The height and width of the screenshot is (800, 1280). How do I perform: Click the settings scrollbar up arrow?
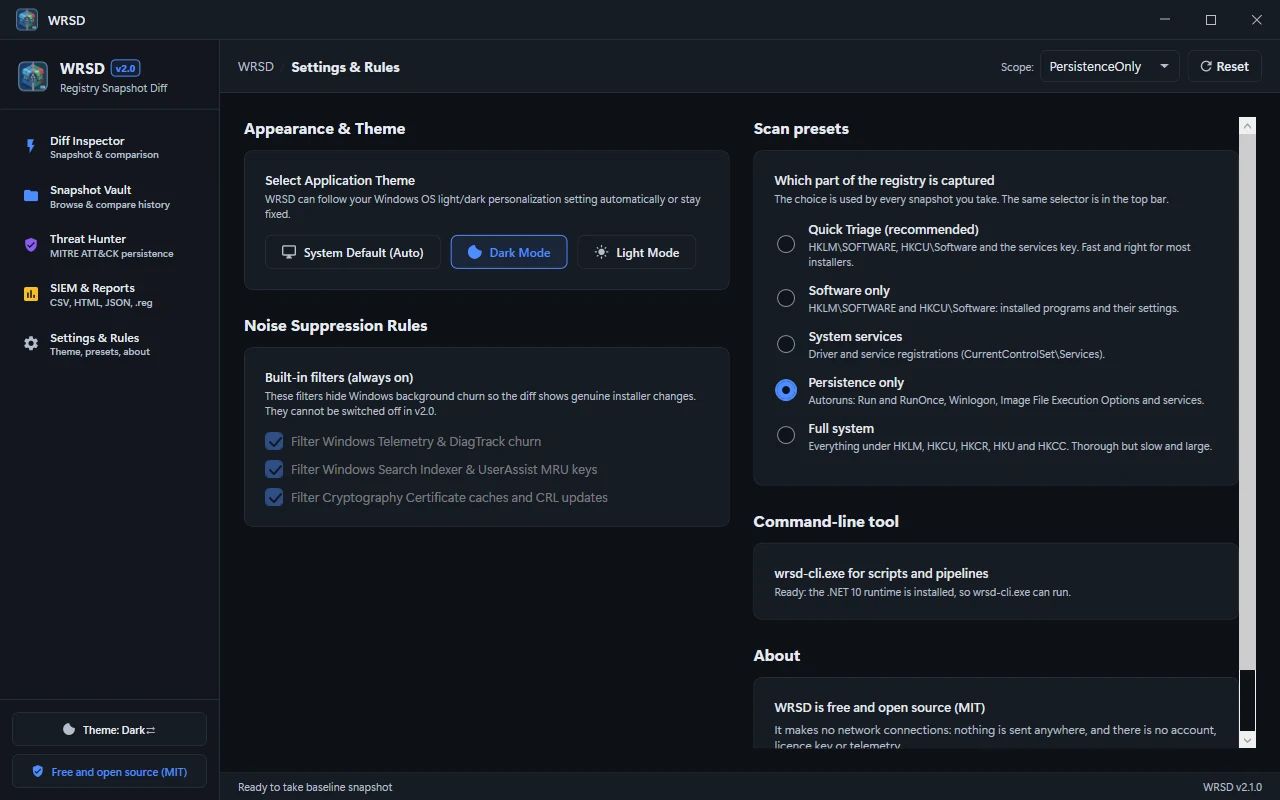click(x=1247, y=126)
